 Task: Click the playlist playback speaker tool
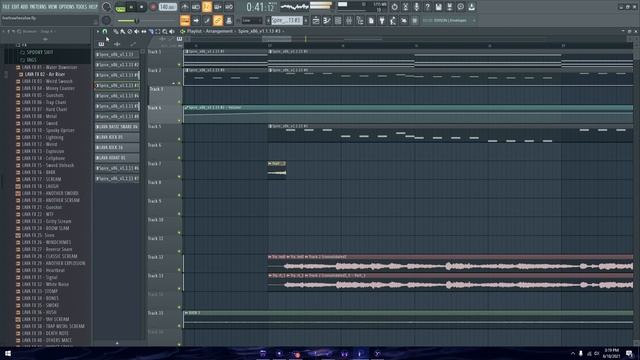click(172, 31)
